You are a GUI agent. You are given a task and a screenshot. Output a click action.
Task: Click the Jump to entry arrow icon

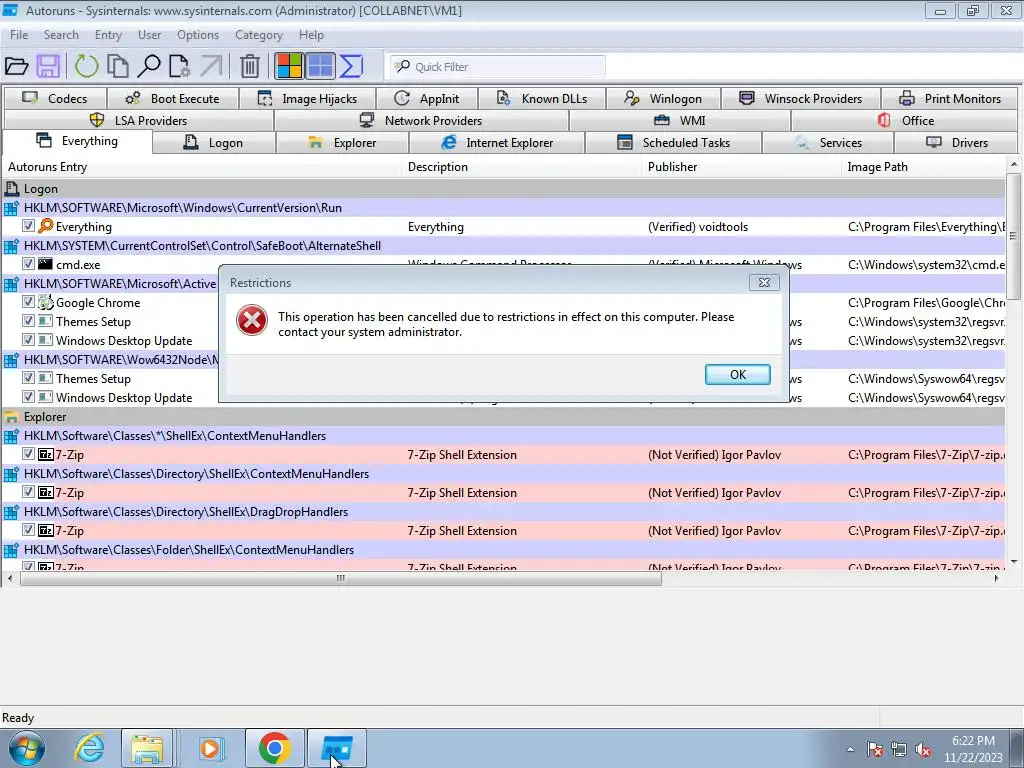pos(211,66)
